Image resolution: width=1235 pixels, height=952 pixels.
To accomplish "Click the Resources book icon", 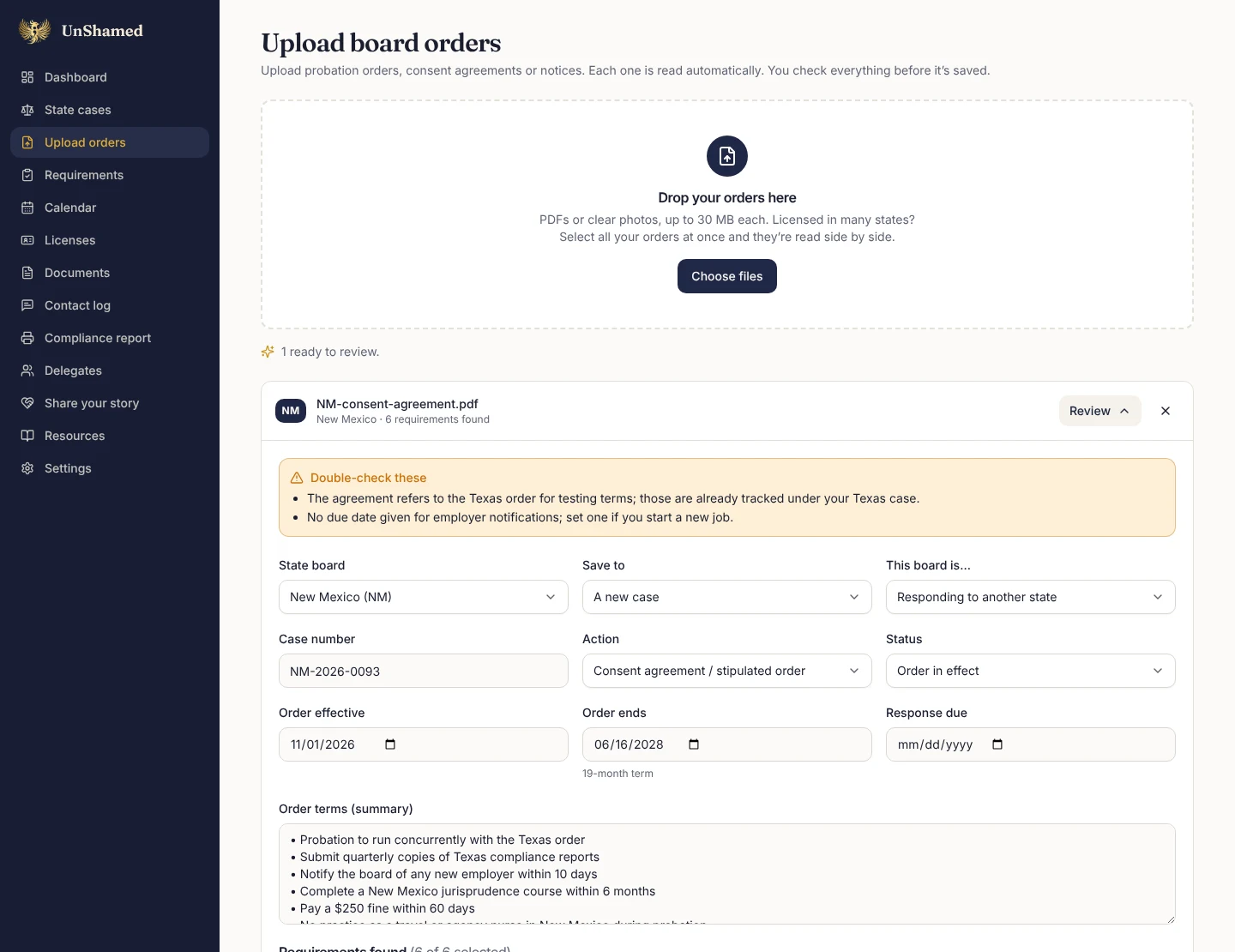I will click(27, 436).
